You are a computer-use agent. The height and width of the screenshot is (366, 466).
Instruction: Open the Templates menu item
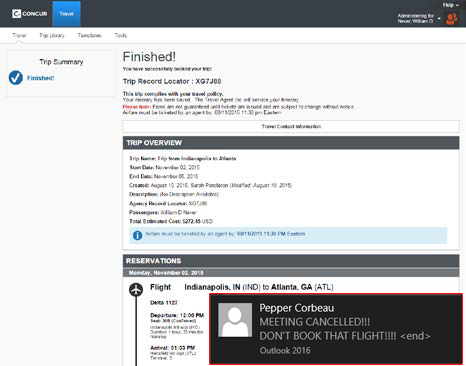click(89, 35)
